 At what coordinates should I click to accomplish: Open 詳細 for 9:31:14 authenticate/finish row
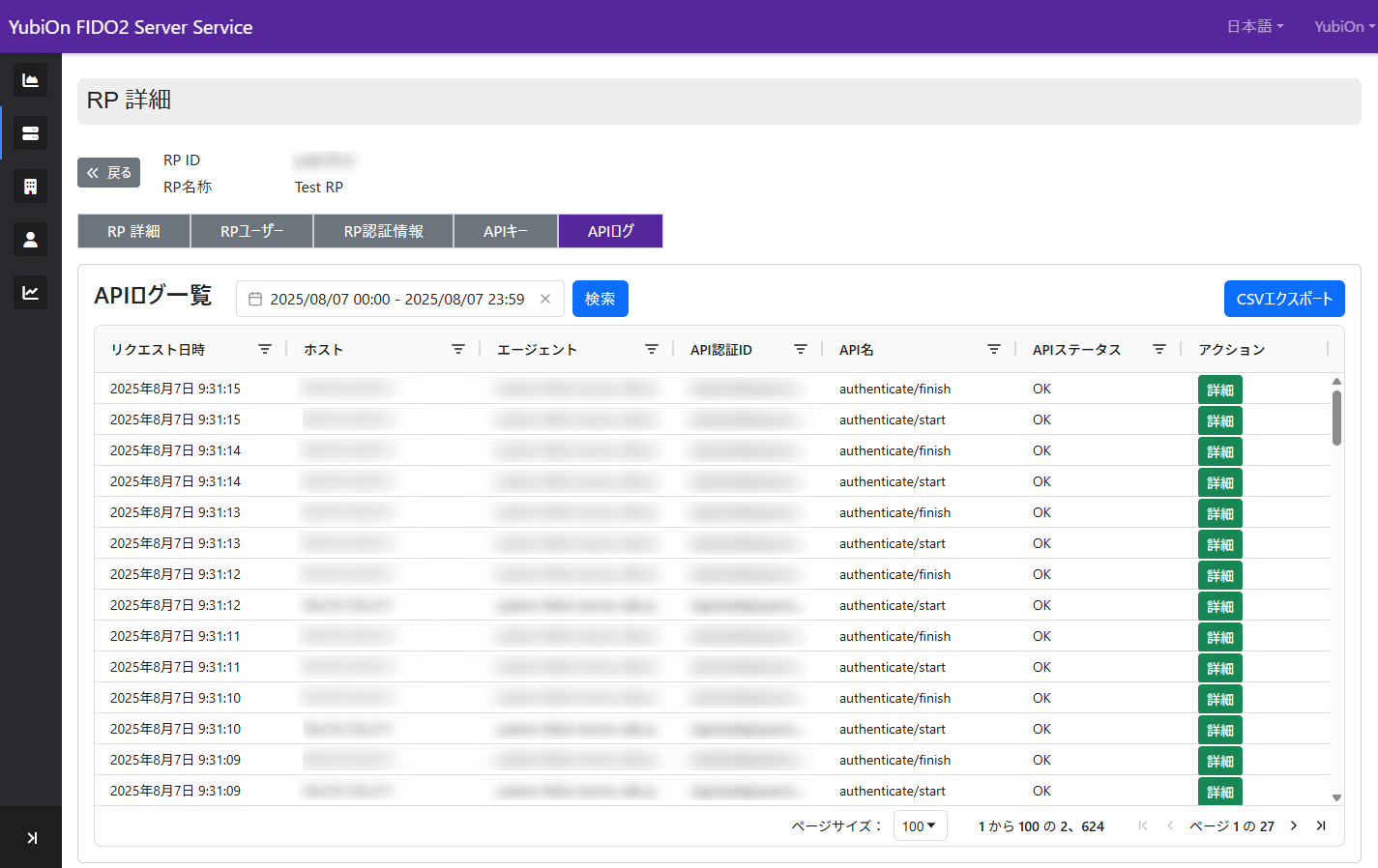click(1220, 451)
